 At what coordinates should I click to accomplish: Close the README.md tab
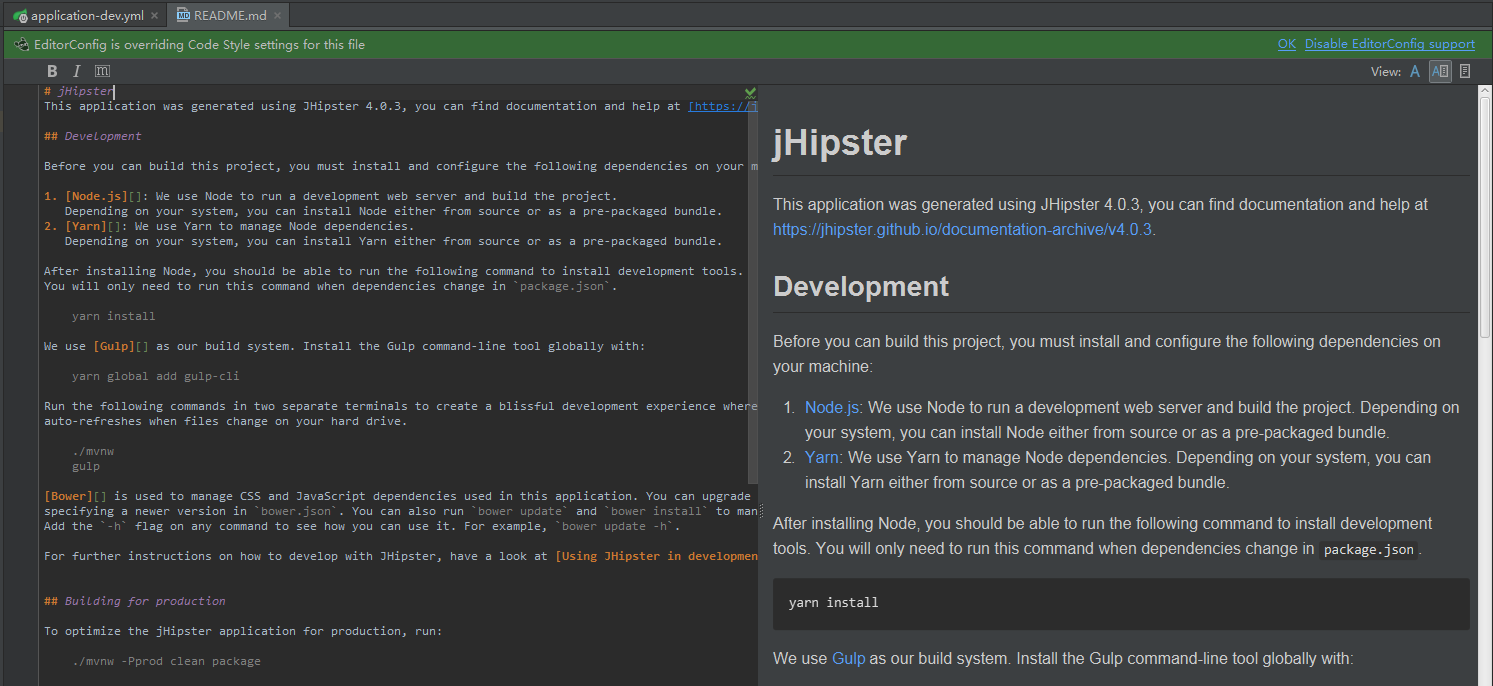pyautogui.click(x=277, y=16)
